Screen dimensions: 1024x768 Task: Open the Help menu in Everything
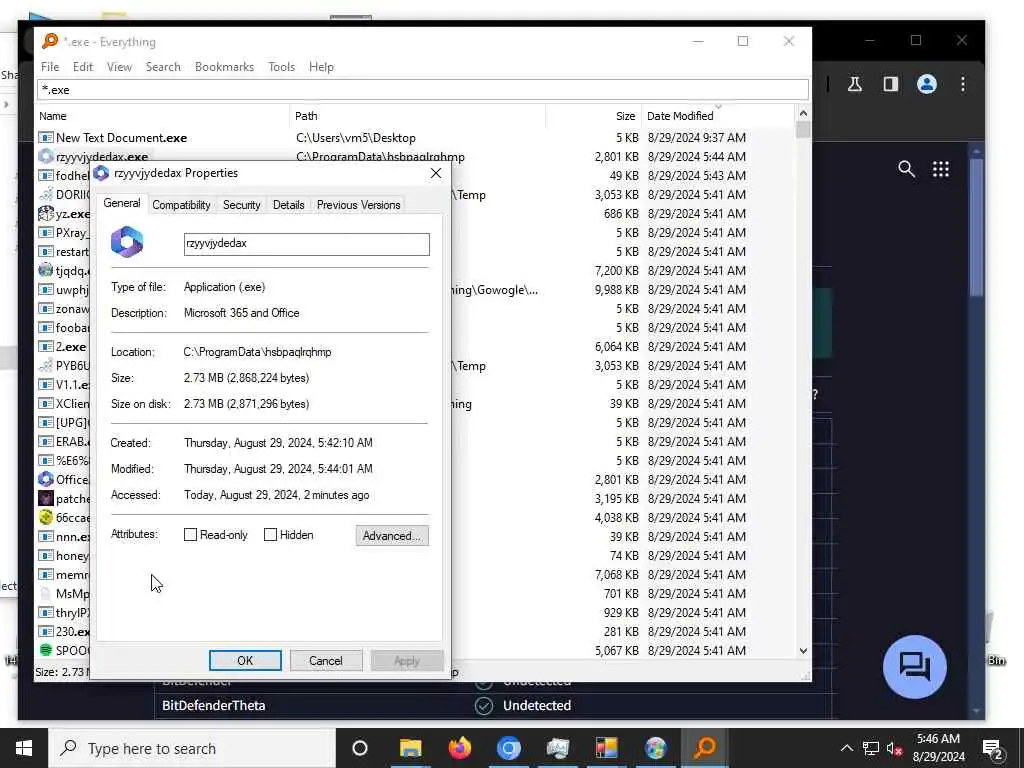[321, 67]
